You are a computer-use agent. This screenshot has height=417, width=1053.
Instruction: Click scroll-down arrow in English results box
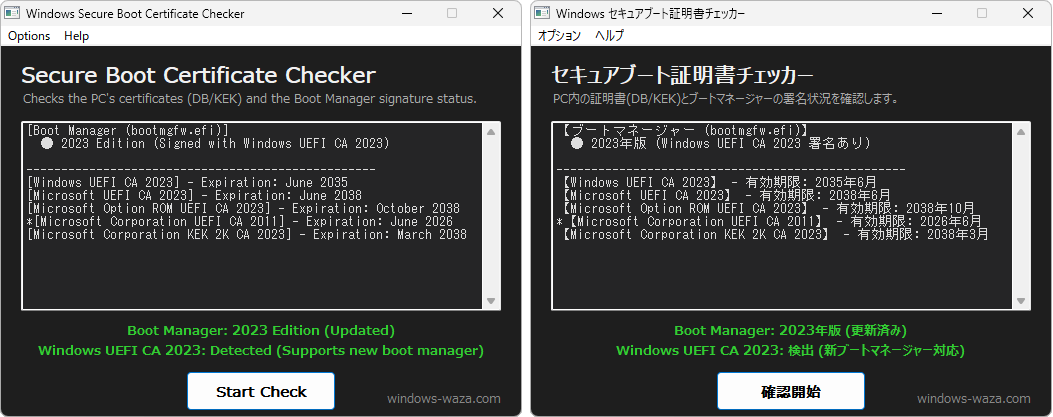[491, 301]
